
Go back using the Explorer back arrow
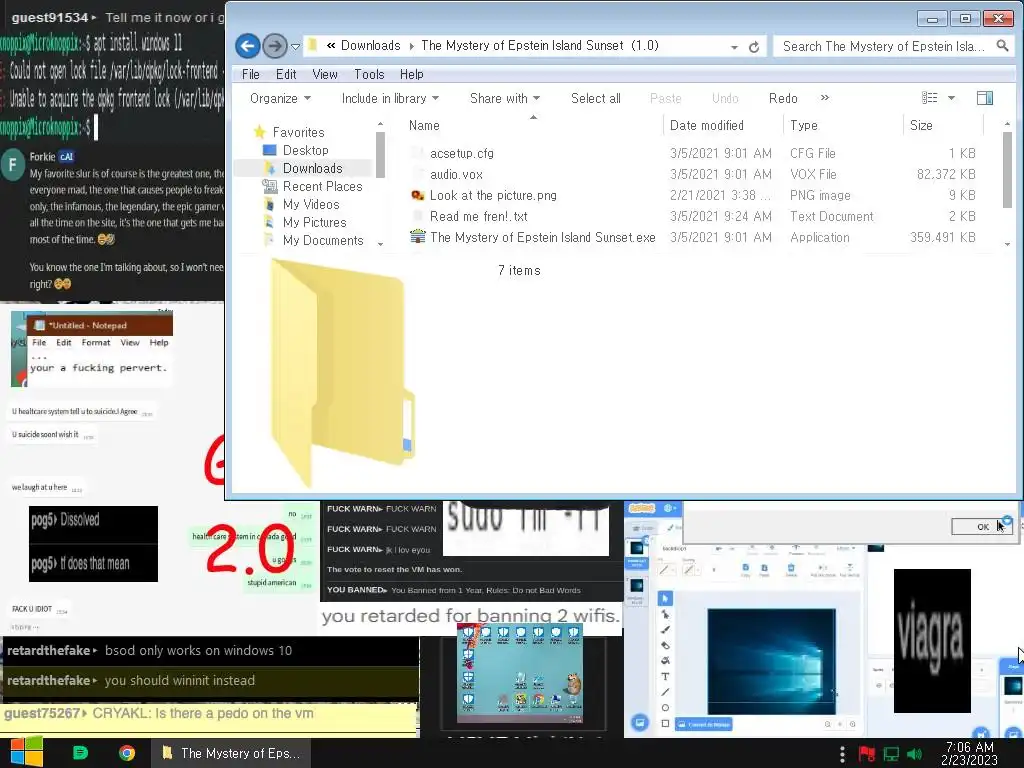248,46
